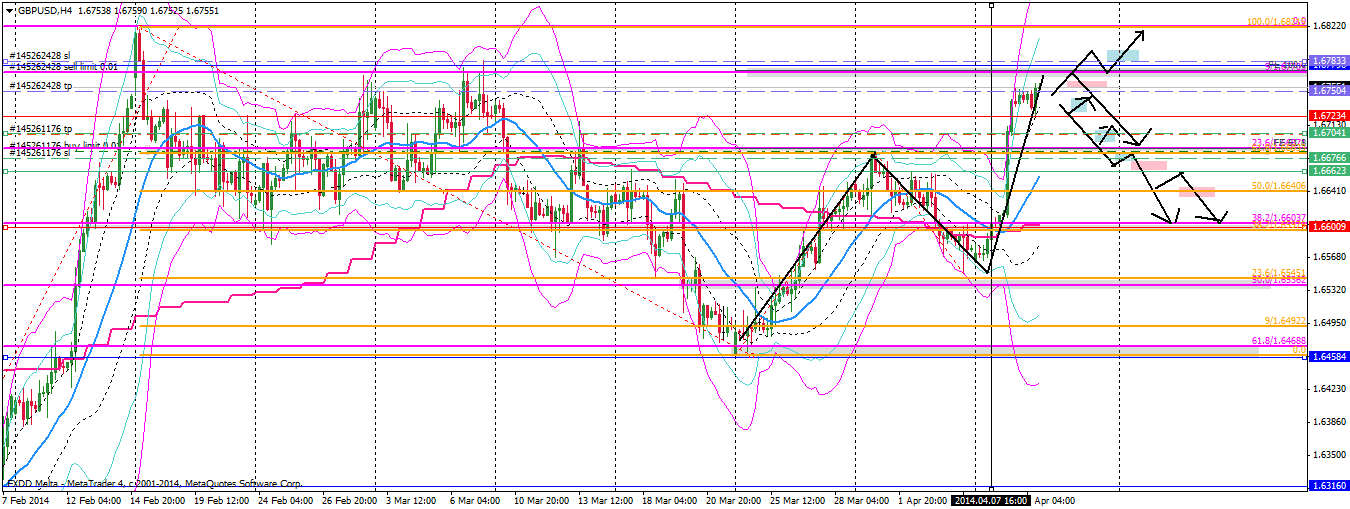
Task: Select the #145262428 tp order label
Action: coord(40,86)
